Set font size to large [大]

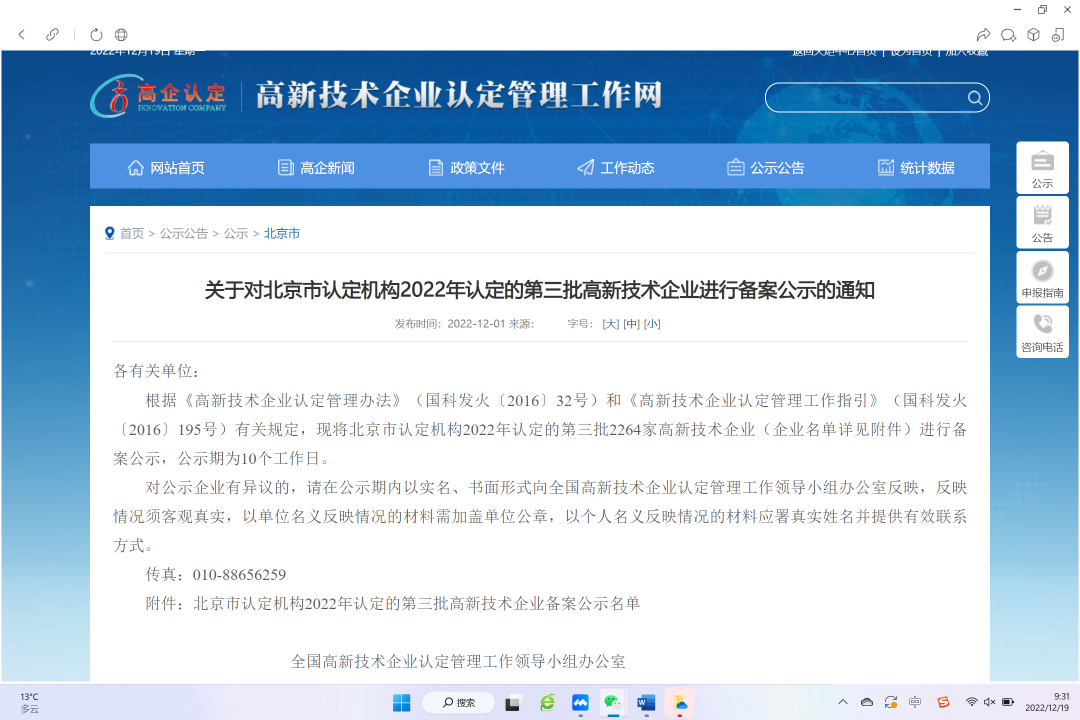[610, 324]
